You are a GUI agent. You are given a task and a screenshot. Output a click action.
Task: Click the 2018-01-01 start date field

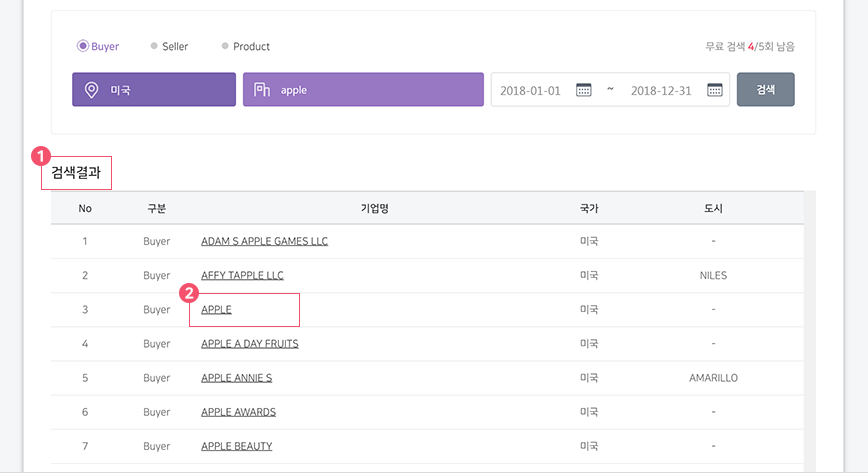[530, 91]
